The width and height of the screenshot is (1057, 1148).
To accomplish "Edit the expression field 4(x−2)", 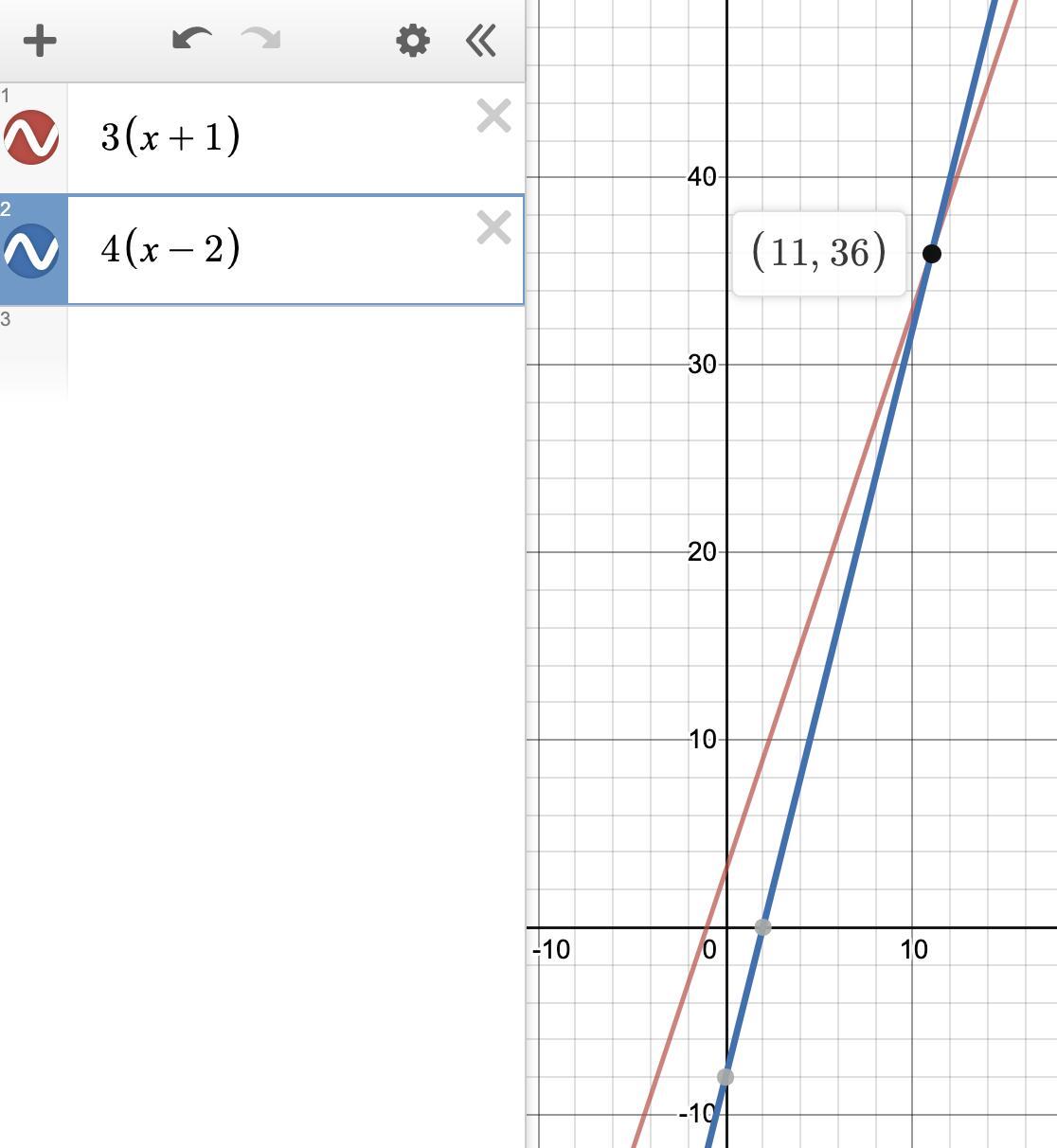I will pyautogui.click(x=296, y=250).
